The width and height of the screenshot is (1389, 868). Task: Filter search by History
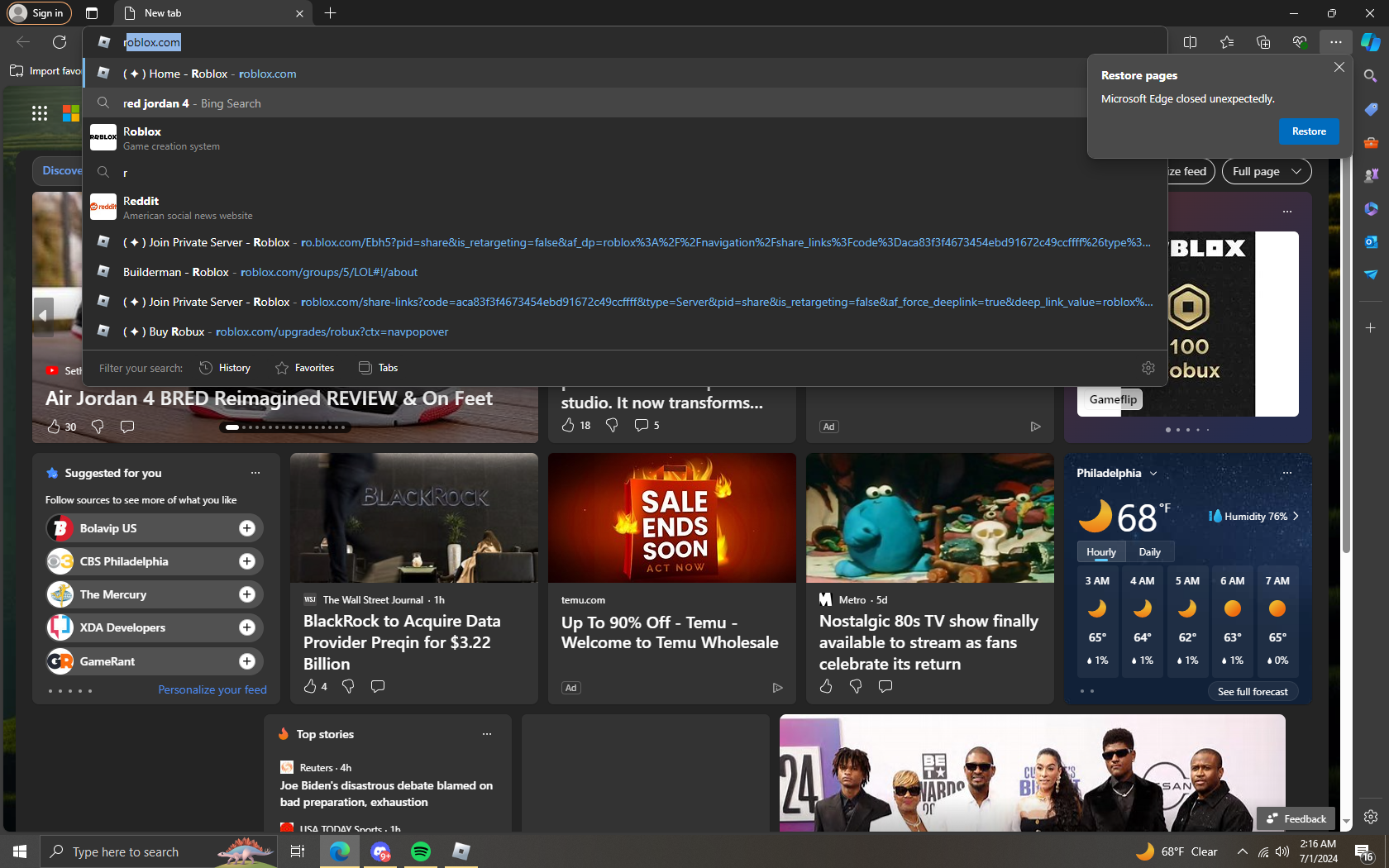point(225,368)
